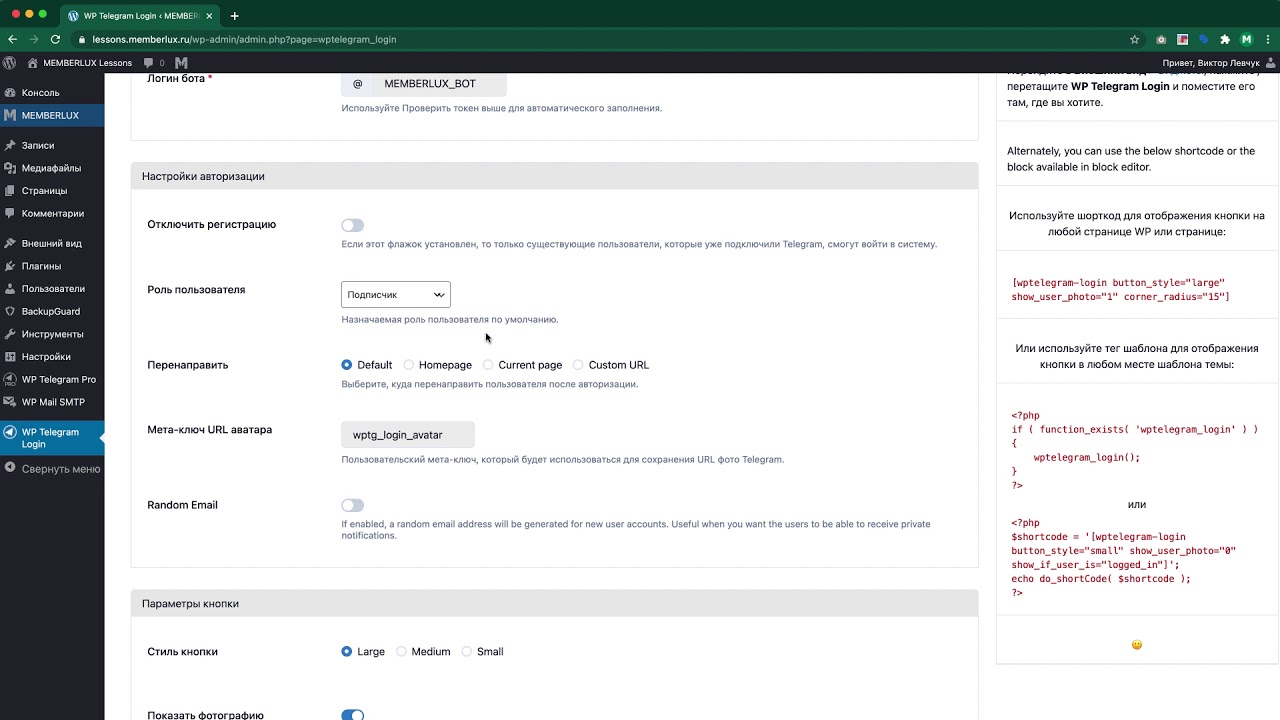Open the MEMBERLUX Lessons site link

(x=80, y=62)
